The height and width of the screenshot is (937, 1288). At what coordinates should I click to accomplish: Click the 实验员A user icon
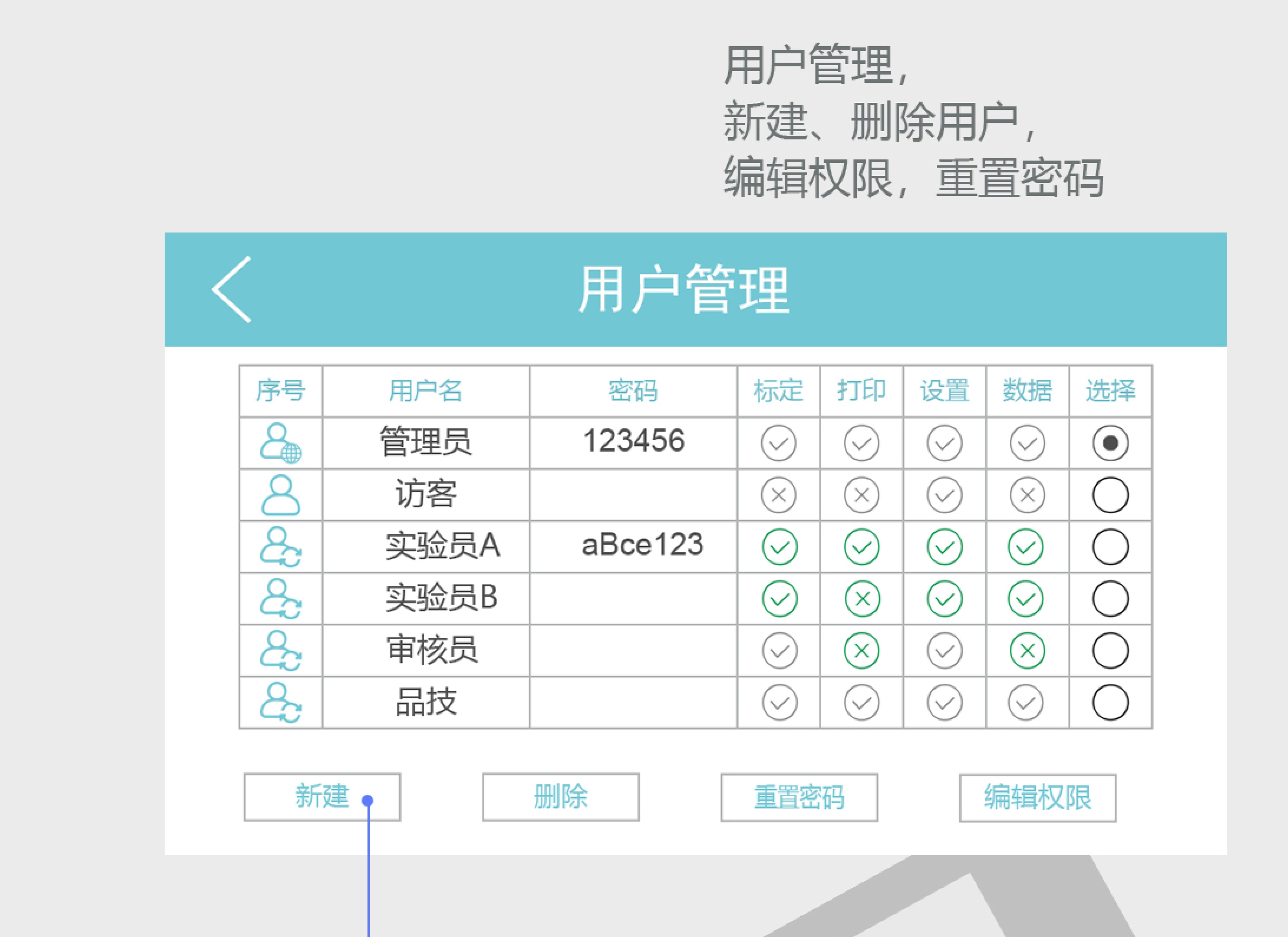click(x=281, y=547)
